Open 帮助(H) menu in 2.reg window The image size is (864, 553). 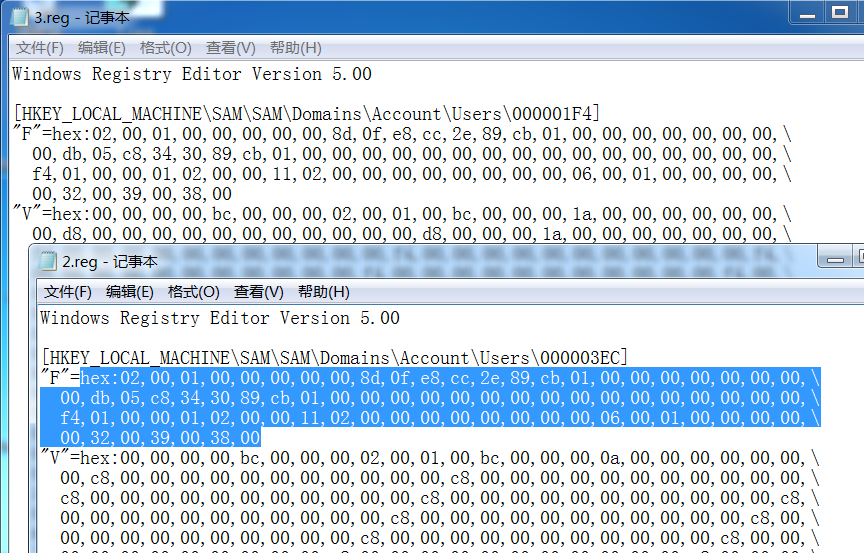tap(323, 292)
